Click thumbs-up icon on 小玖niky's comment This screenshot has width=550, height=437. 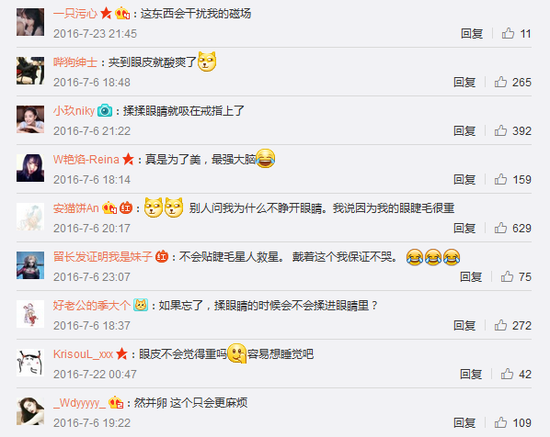501,130
